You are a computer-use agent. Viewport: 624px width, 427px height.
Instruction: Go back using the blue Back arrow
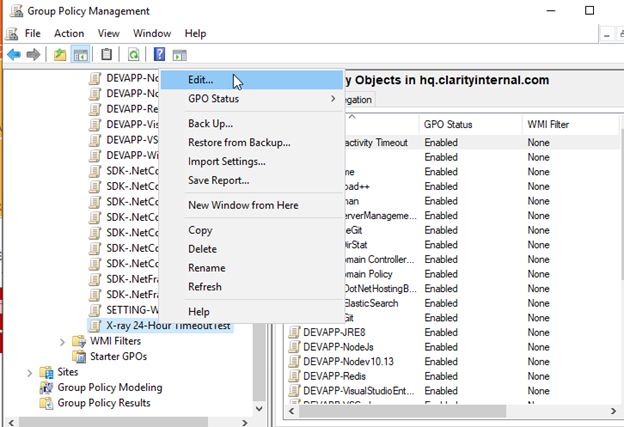[14, 55]
